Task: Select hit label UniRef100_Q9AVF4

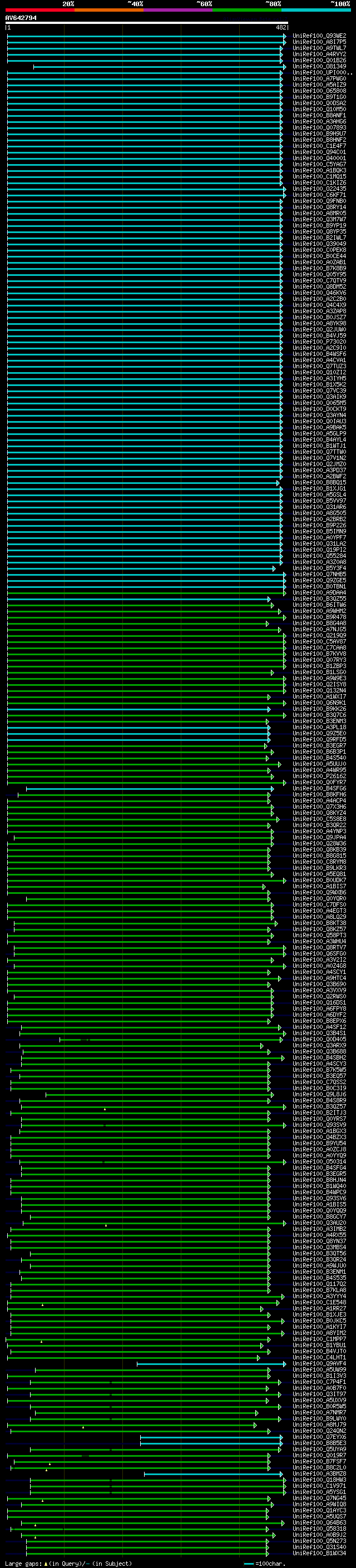Action: [x=319, y=1364]
